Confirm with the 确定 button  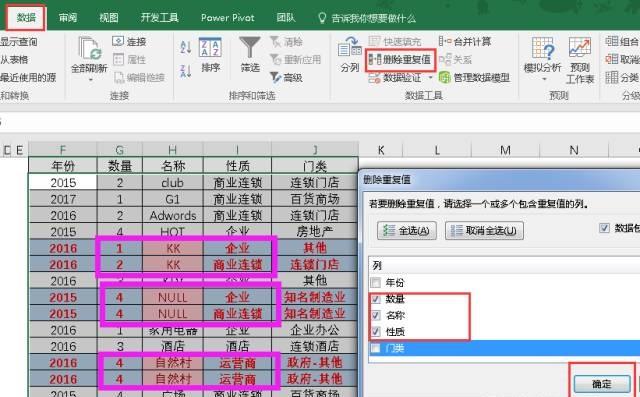click(x=602, y=384)
